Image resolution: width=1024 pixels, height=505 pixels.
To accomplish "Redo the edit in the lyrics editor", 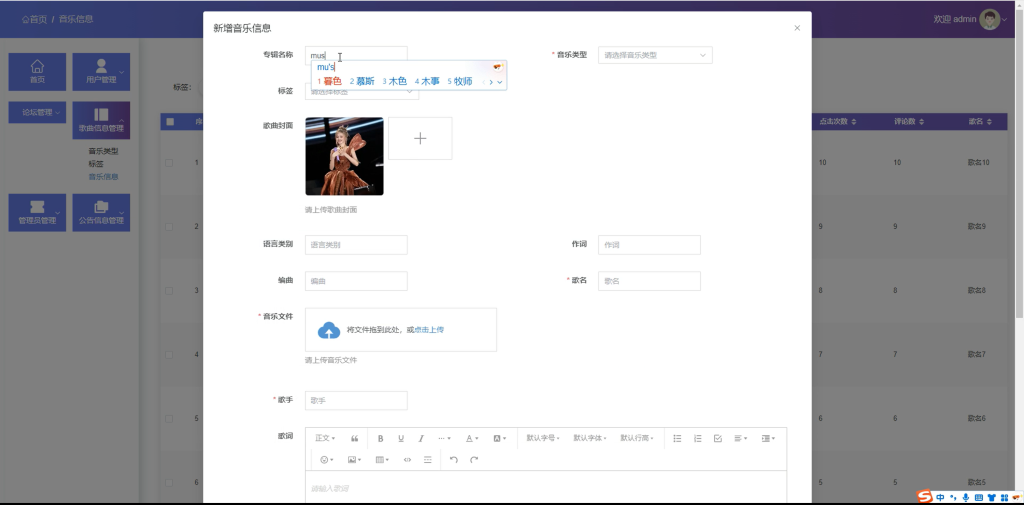I will (474, 460).
